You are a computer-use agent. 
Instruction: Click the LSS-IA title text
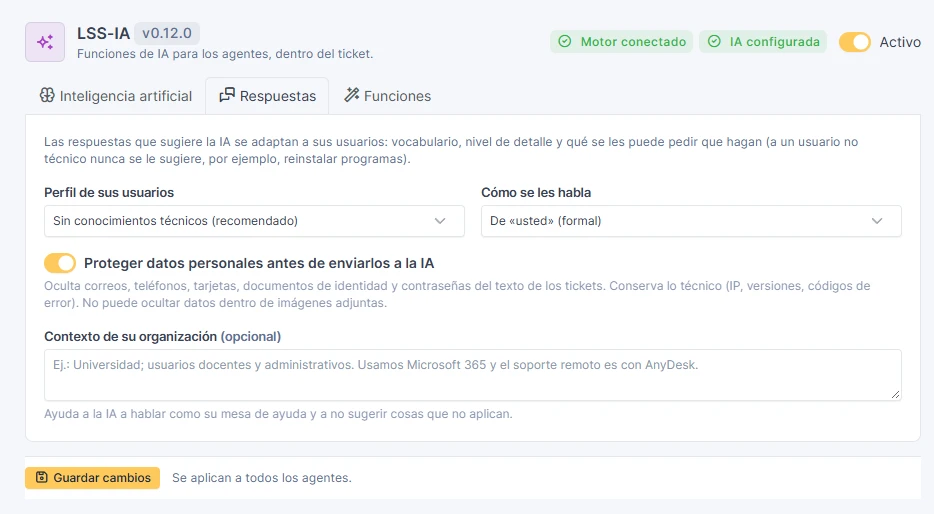[x=103, y=33]
